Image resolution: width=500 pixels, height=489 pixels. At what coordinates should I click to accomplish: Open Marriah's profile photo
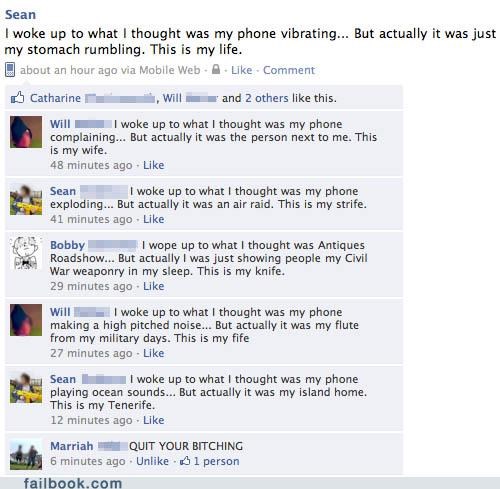(x=26, y=454)
